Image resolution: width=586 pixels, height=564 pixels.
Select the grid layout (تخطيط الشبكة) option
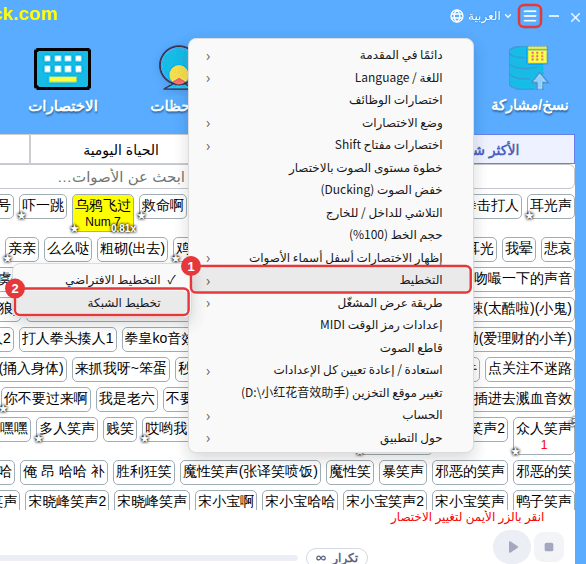tap(102, 302)
